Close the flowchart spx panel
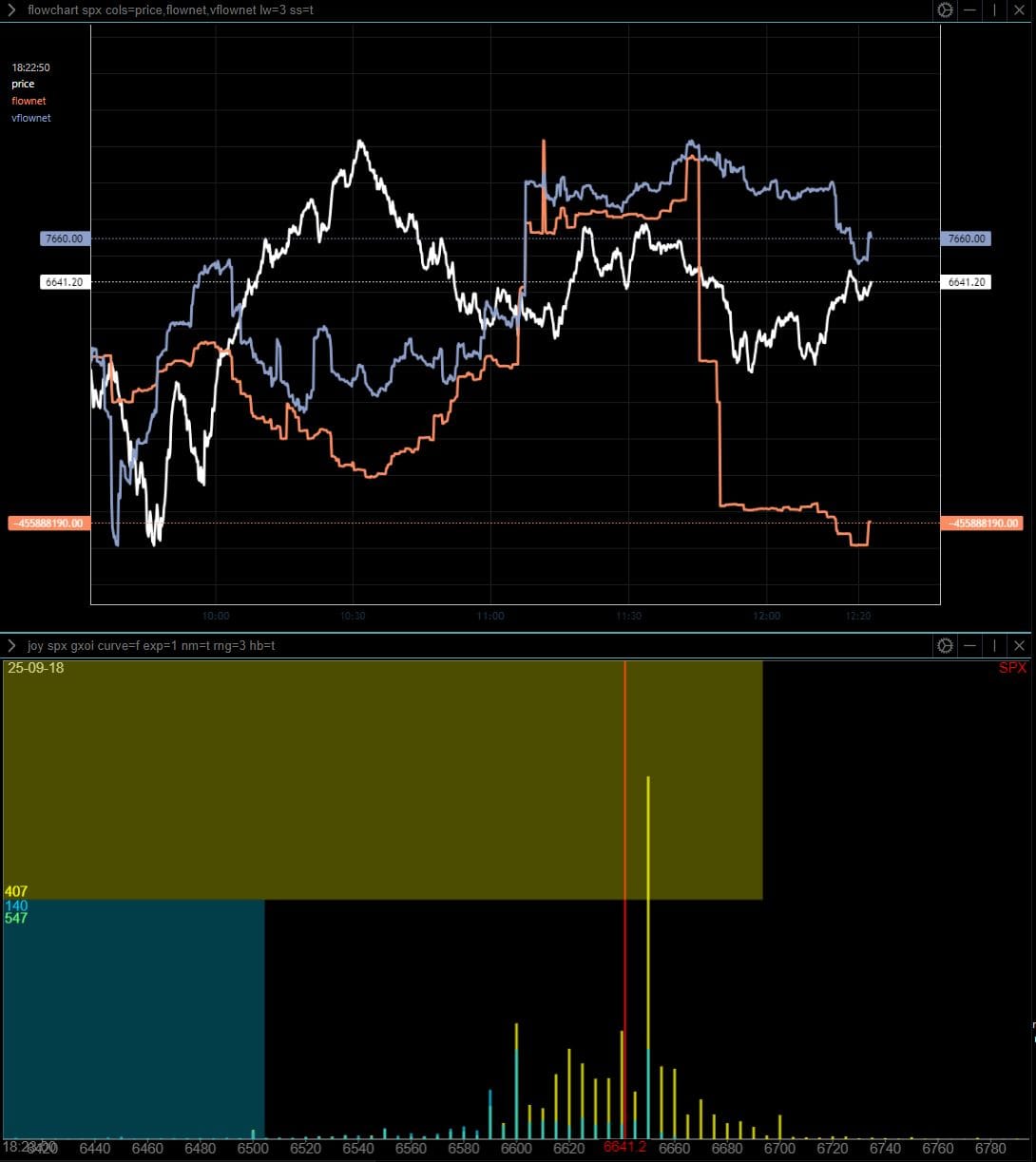The image size is (1036, 1162). [x=1019, y=10]
